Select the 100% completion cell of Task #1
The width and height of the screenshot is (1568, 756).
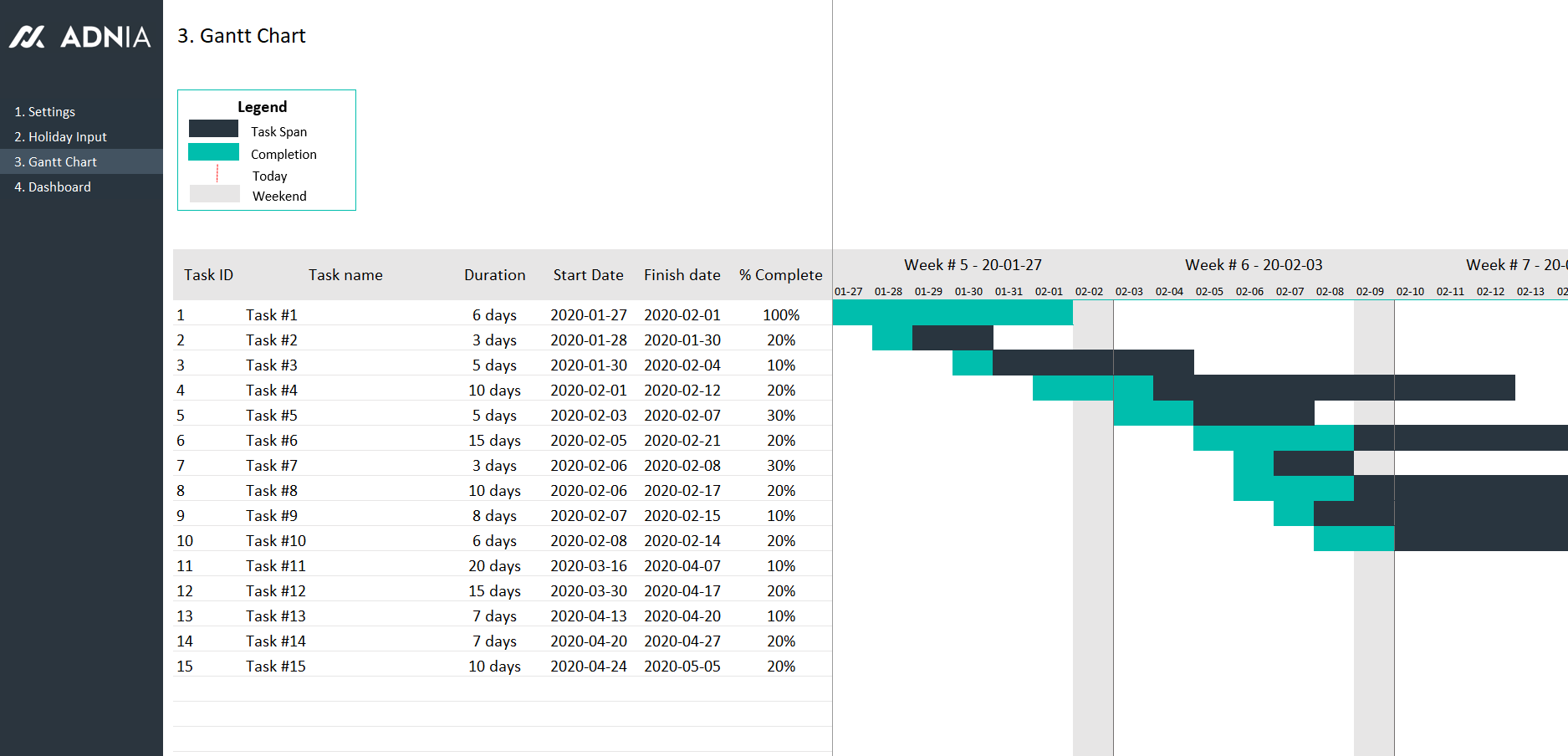pos(779,314)
